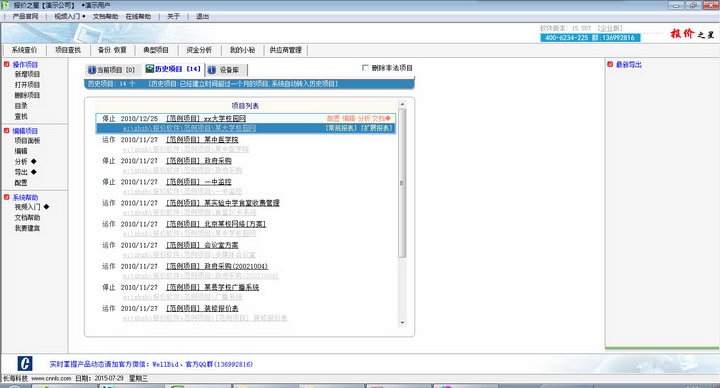Open 视频入门 in the top menu bar
This screenshot has height=388, width=720.
[x=69, y=17]
